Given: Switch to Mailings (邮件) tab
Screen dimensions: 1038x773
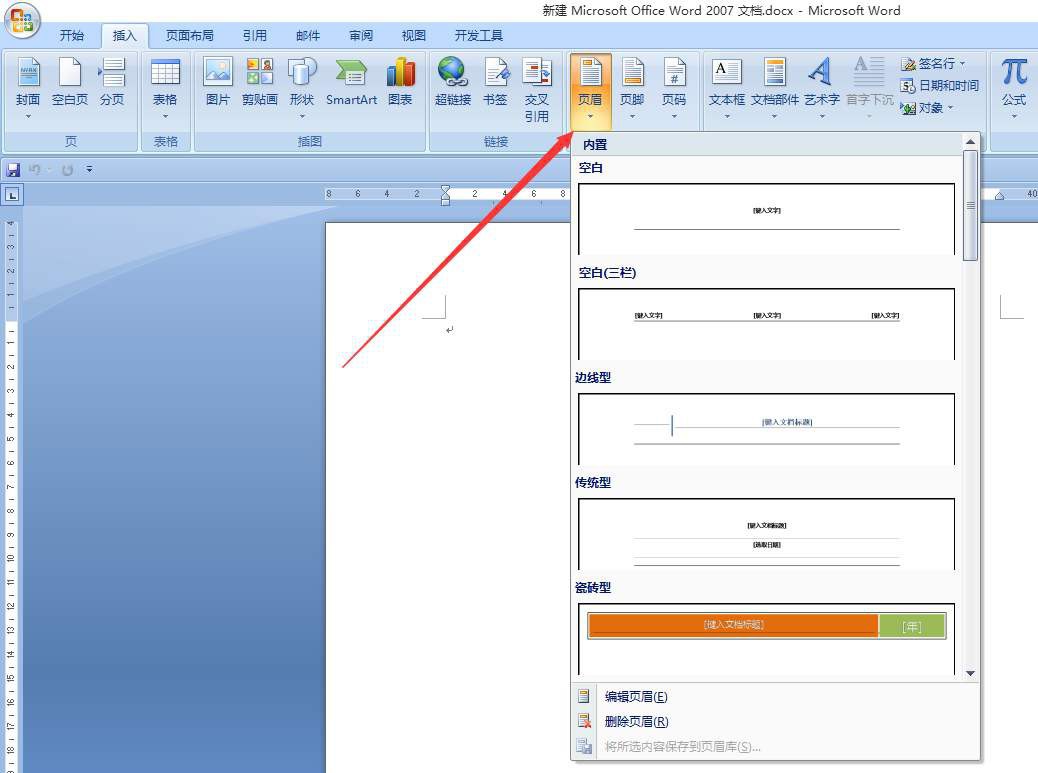Looking at the screenshot, I should tap(308, 36).
